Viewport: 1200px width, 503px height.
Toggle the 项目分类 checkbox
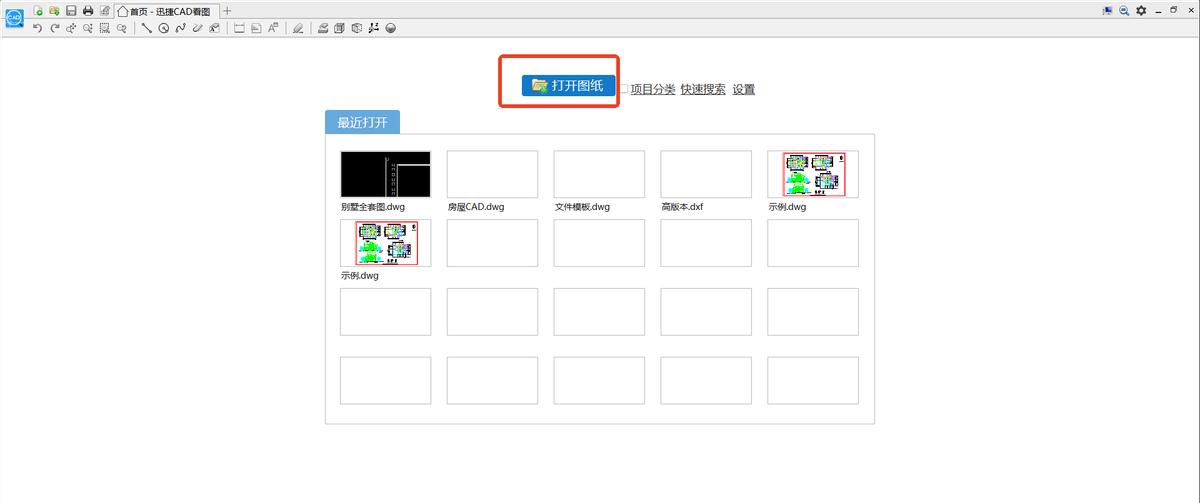(x=623, y=89)
